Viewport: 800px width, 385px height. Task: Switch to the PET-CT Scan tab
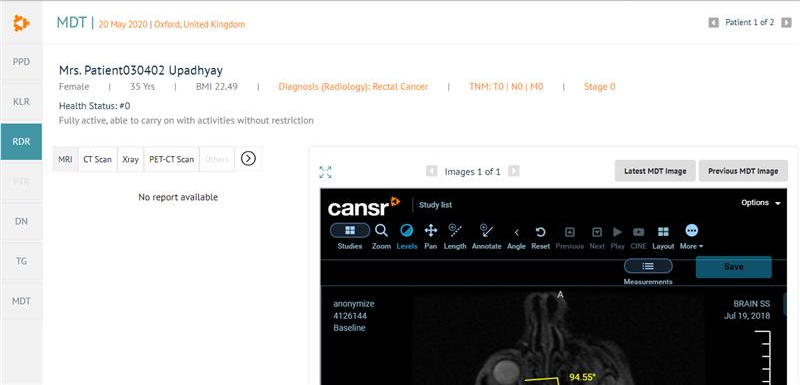coord(171,159)
